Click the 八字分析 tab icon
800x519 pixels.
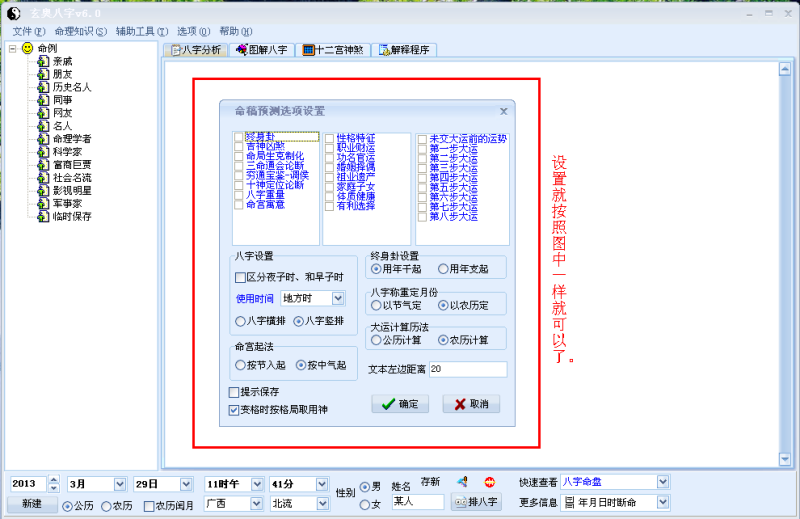[x=176, y=50]
